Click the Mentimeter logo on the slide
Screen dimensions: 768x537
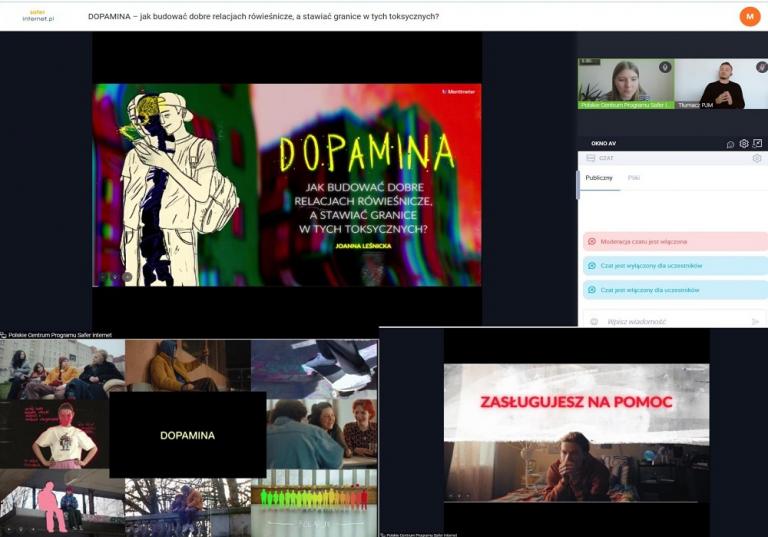pos(458,92)
